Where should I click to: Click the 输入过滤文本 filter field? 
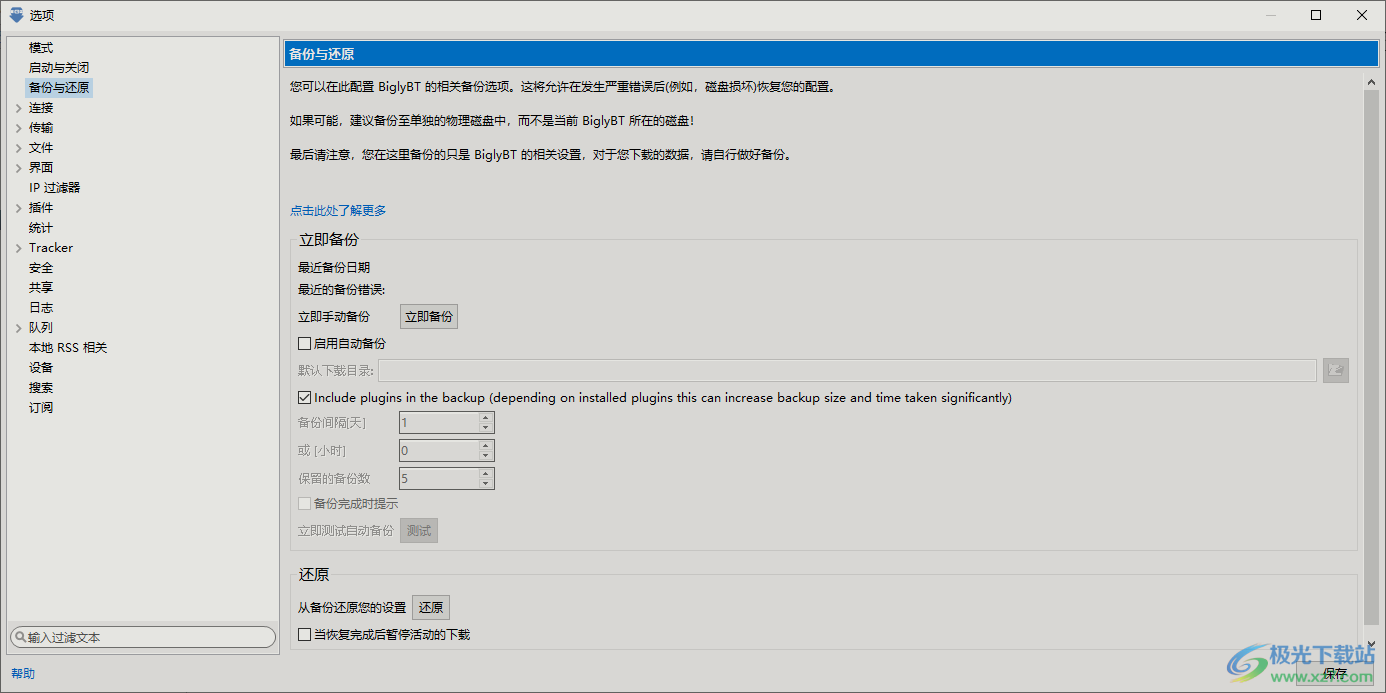pos(143,637)
